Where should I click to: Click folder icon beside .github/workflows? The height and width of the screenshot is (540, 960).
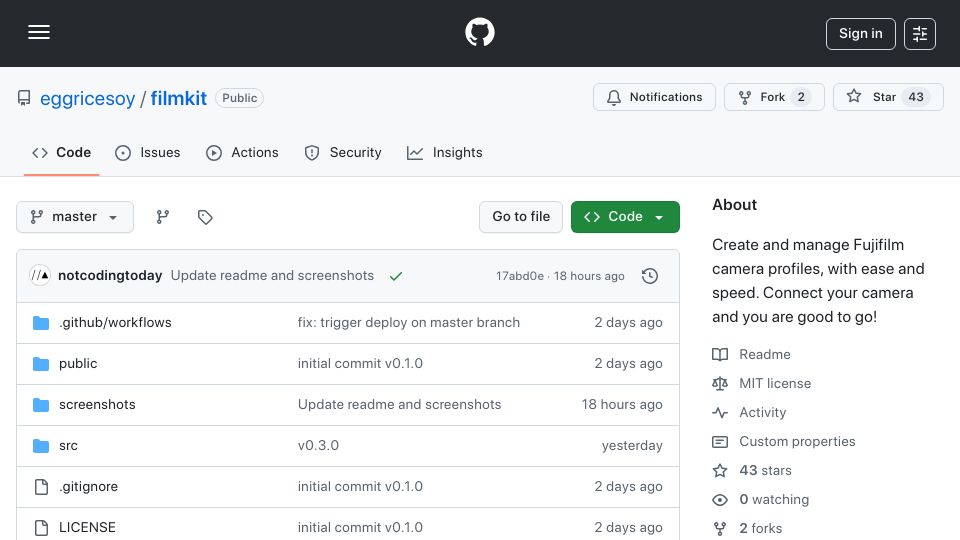tap(41, 323)
